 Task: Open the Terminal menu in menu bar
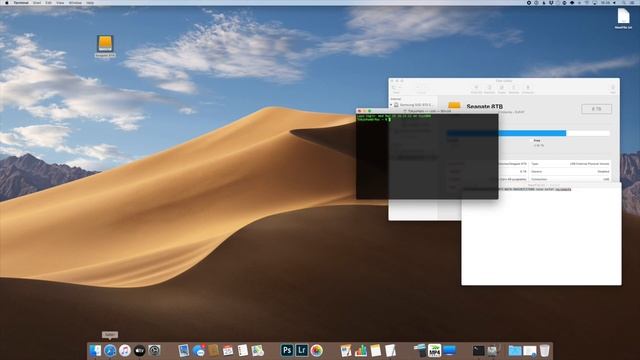(x=21, y=3)
